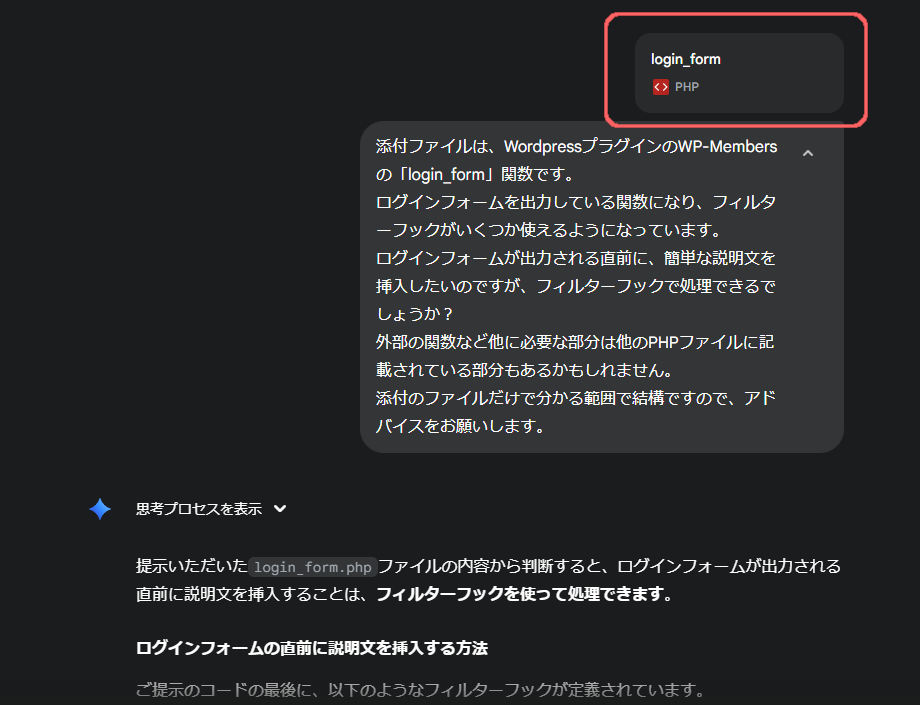Click the prompt line starting 挿入したいのですが

574,286
